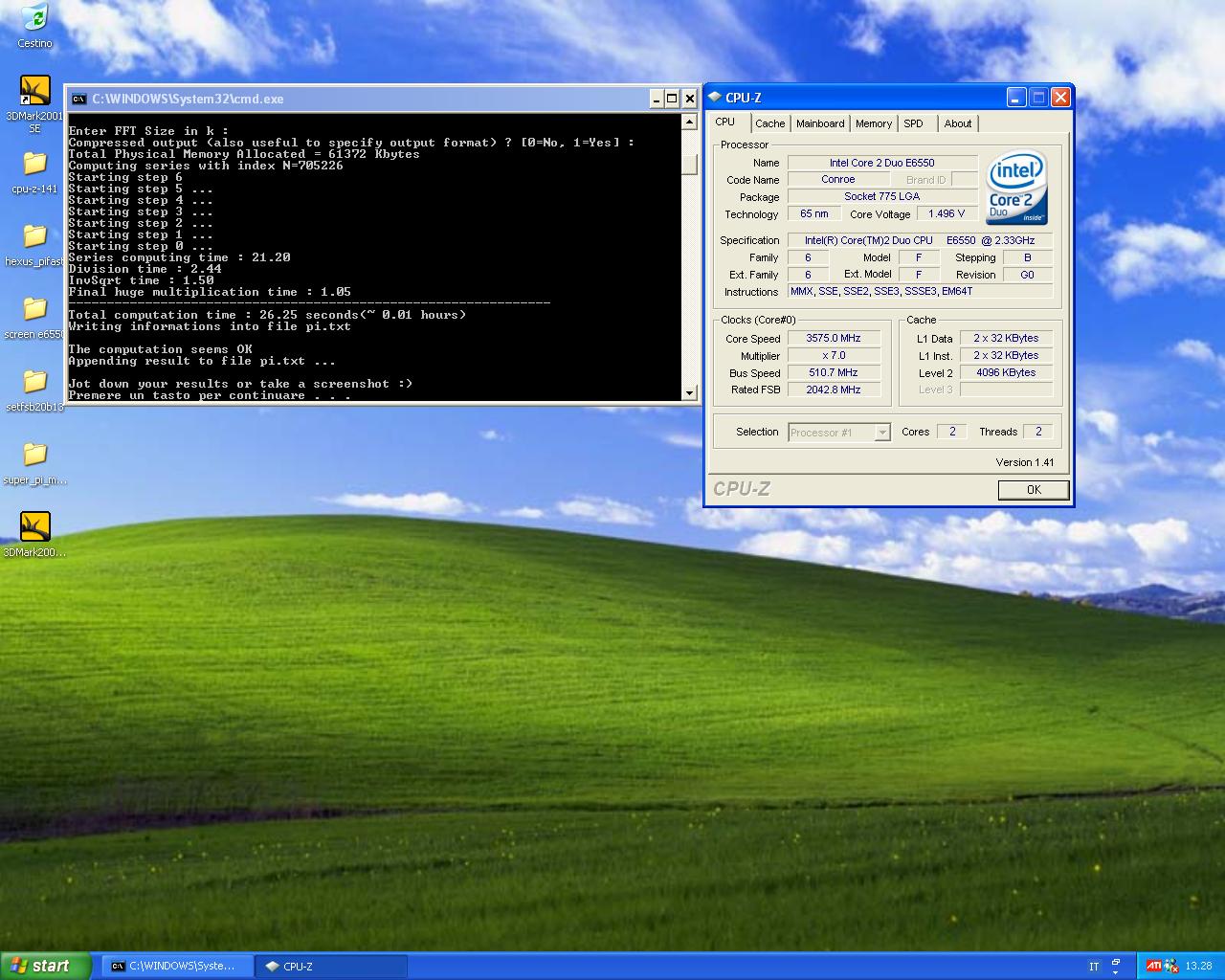Open the Start menu
The height and width of the screenshot is (980, 1225).
click(x=45, y=966)
